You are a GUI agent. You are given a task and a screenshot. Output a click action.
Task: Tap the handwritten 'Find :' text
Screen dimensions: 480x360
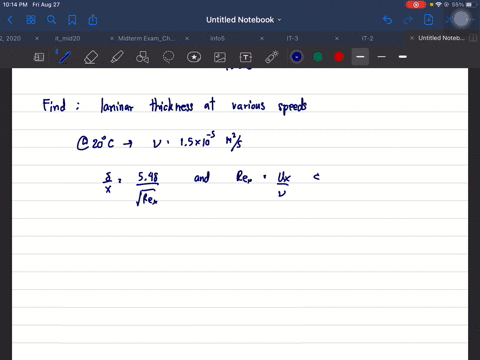tap(61, 106)
